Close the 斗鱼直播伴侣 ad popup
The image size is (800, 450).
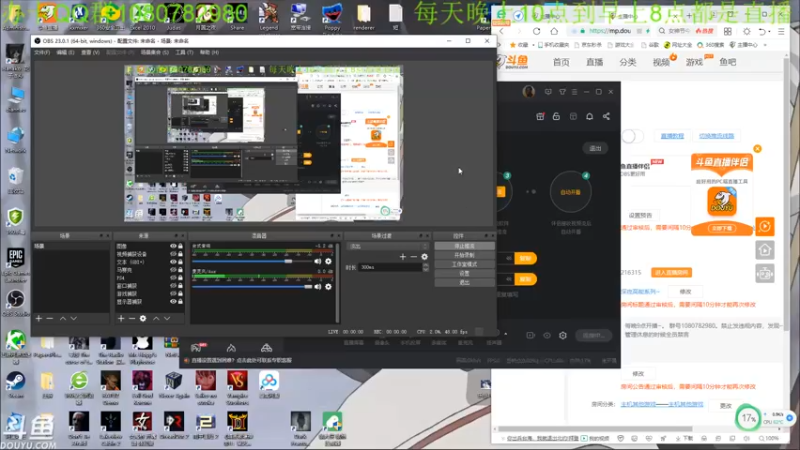point(757,148)
